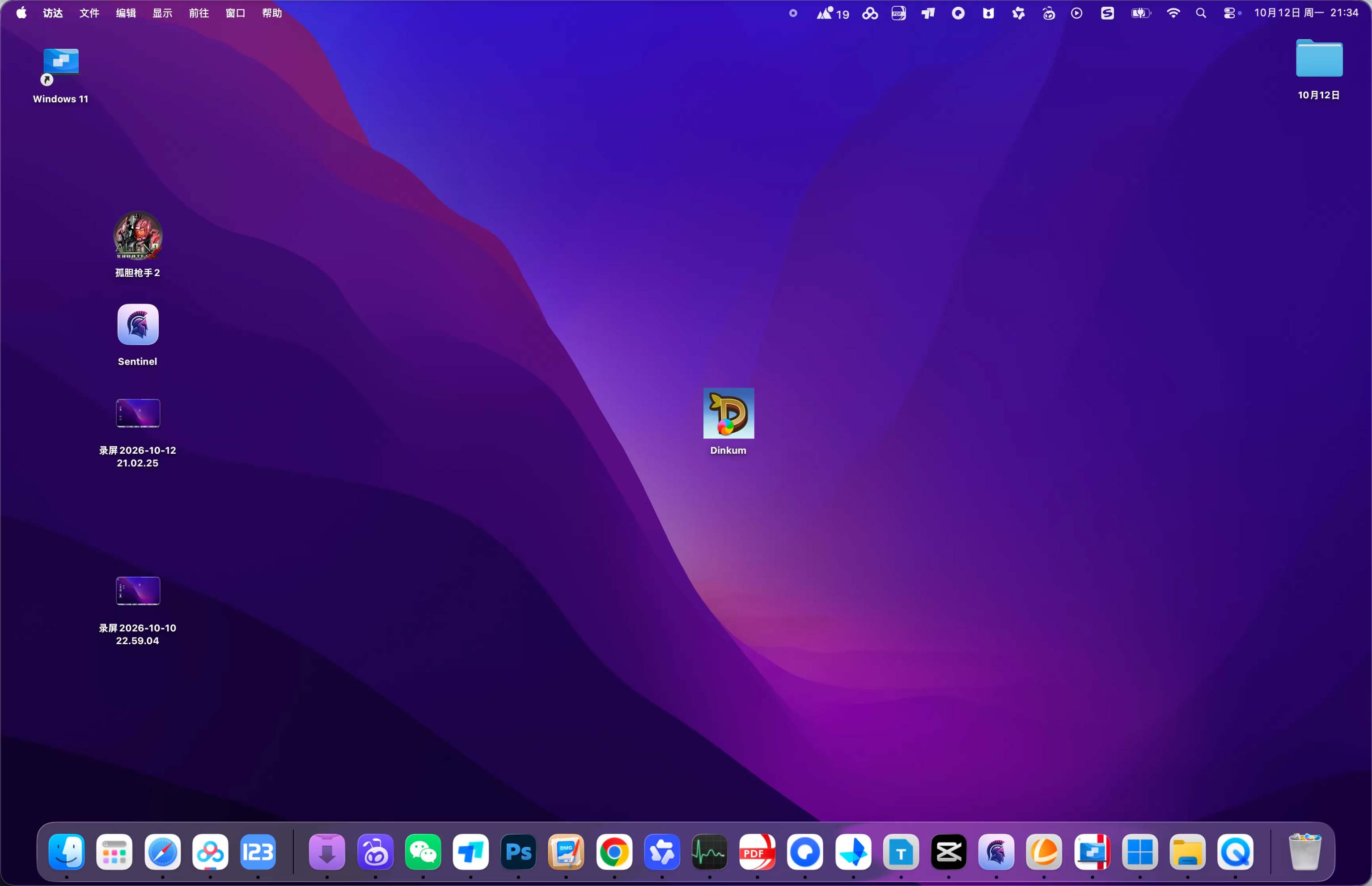Open the date and time 10月12日 周一 21:34
The height and width of the screenshot is (886, 1372).
[x=1306, y=13]
